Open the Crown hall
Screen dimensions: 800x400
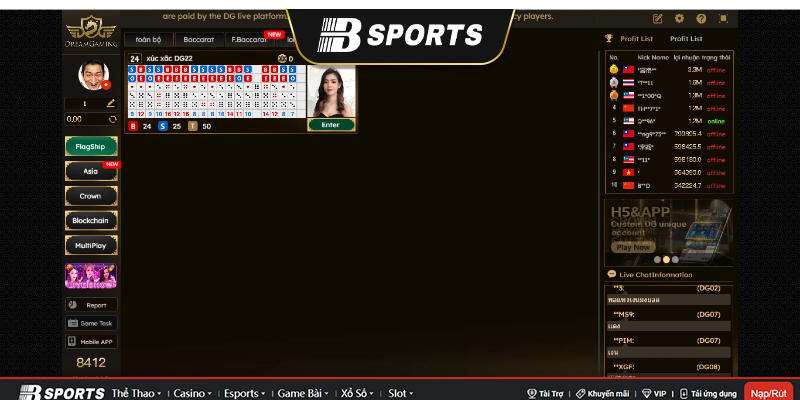click(91, 196)
